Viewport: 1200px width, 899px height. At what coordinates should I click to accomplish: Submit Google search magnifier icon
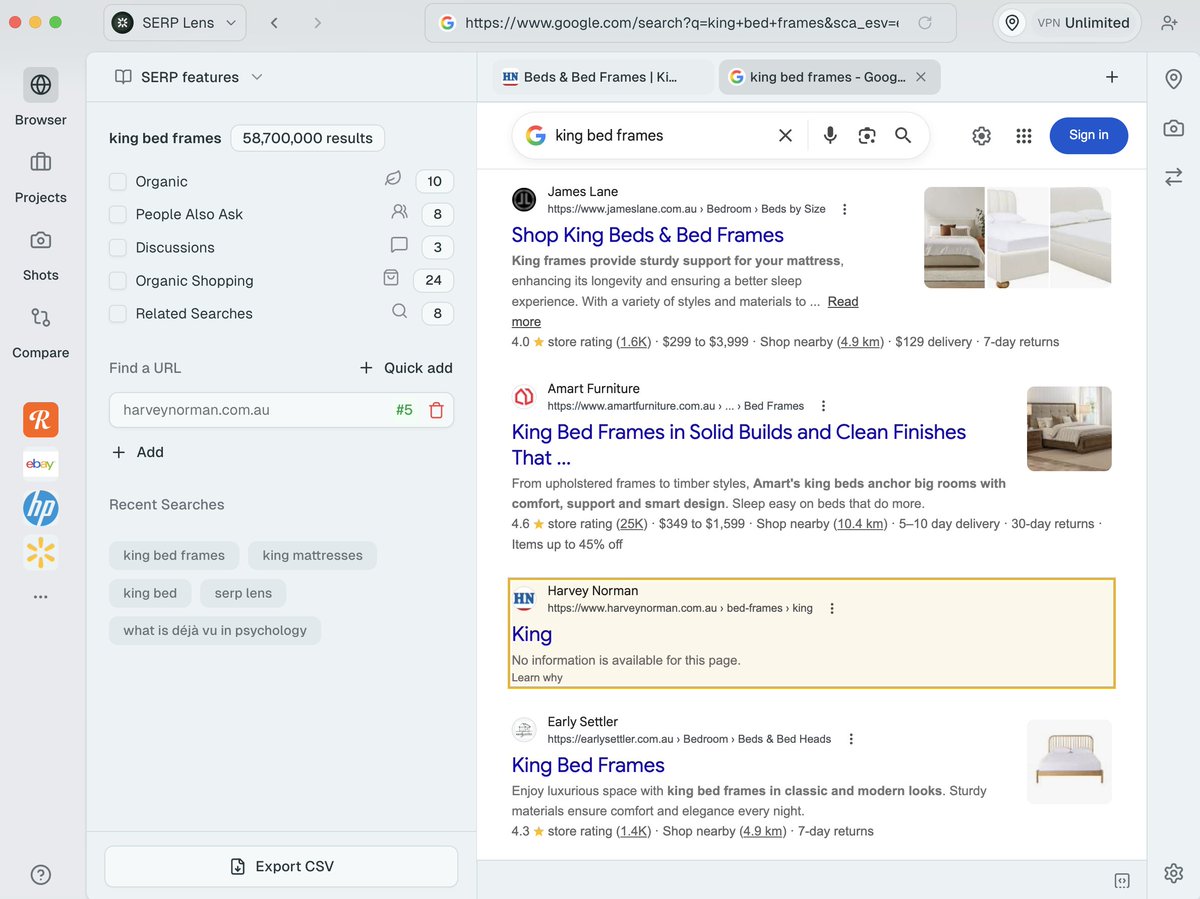tap(903, 135)
